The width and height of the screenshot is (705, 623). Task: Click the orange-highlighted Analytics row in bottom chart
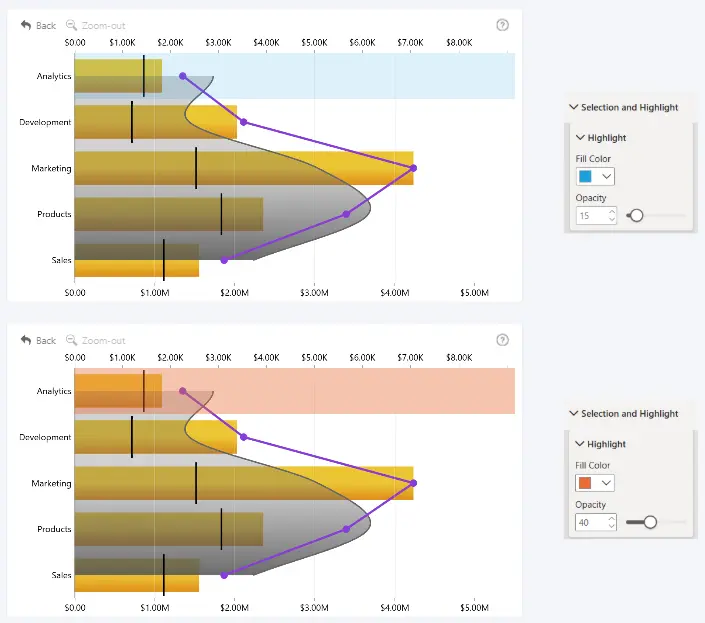click(x=294, y=391)
